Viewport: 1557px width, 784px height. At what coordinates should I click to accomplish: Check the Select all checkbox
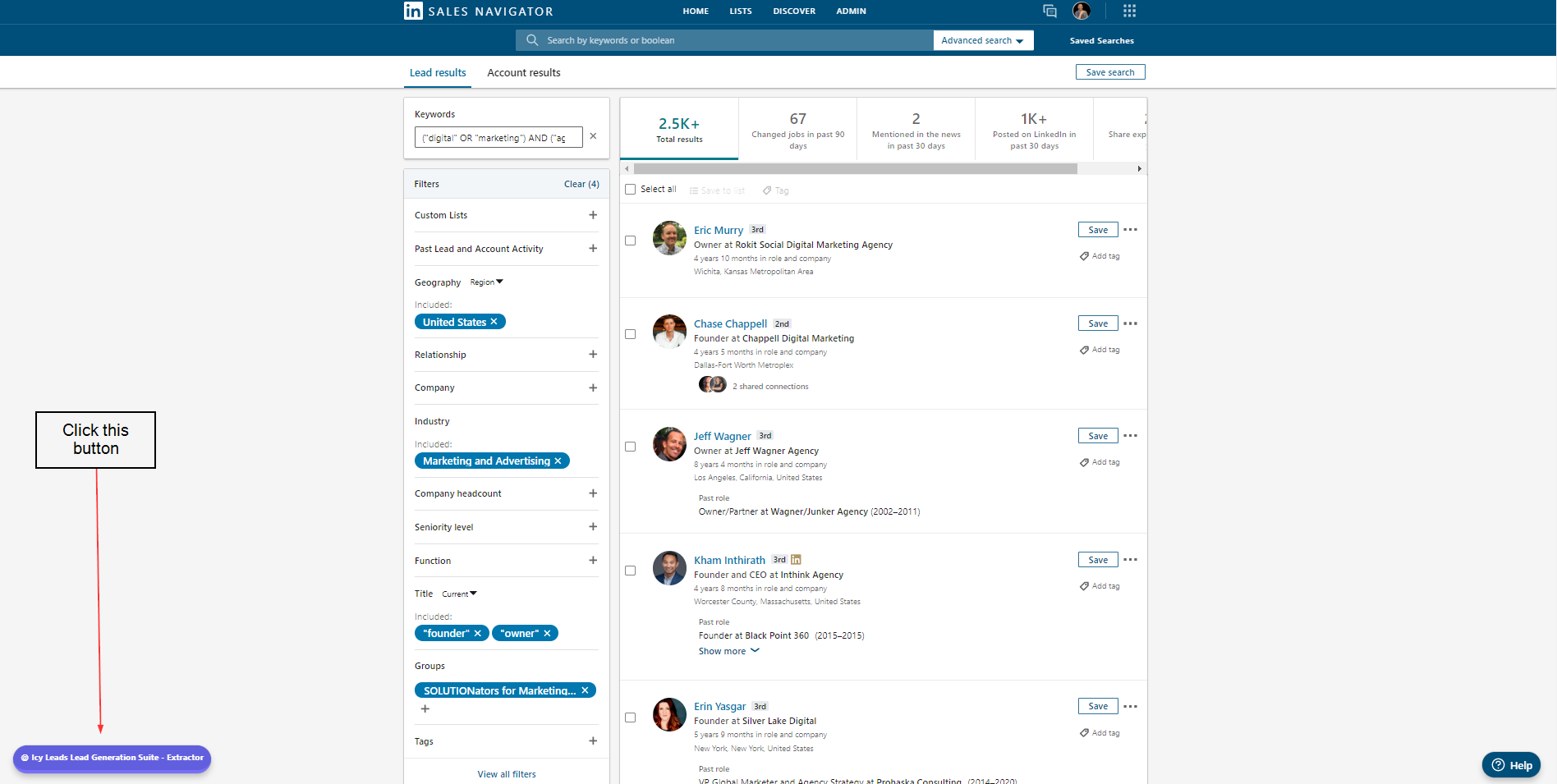point(631,190)
